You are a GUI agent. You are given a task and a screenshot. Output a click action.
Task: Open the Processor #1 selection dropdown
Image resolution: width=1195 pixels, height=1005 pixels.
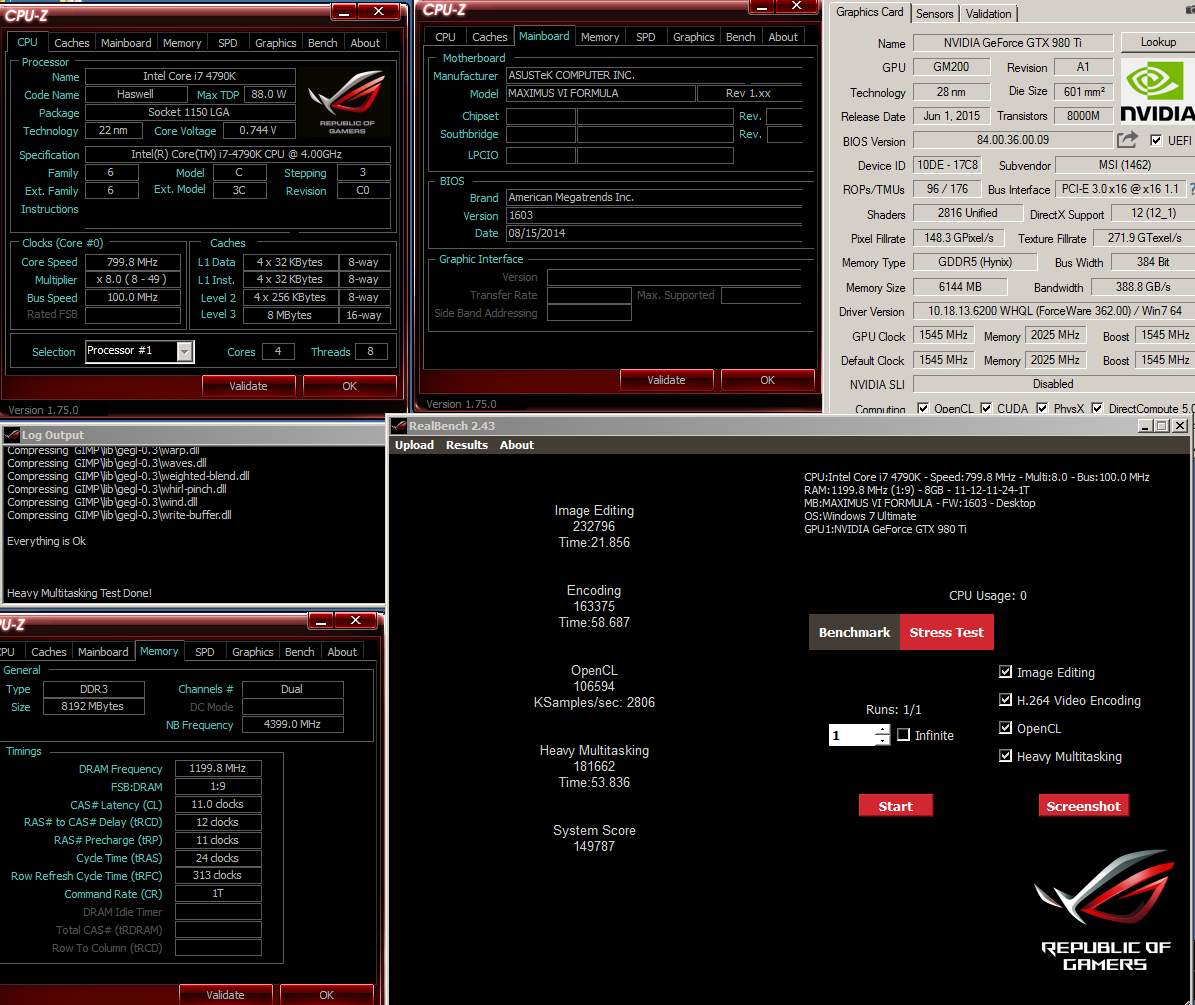(x=184, y=351)
